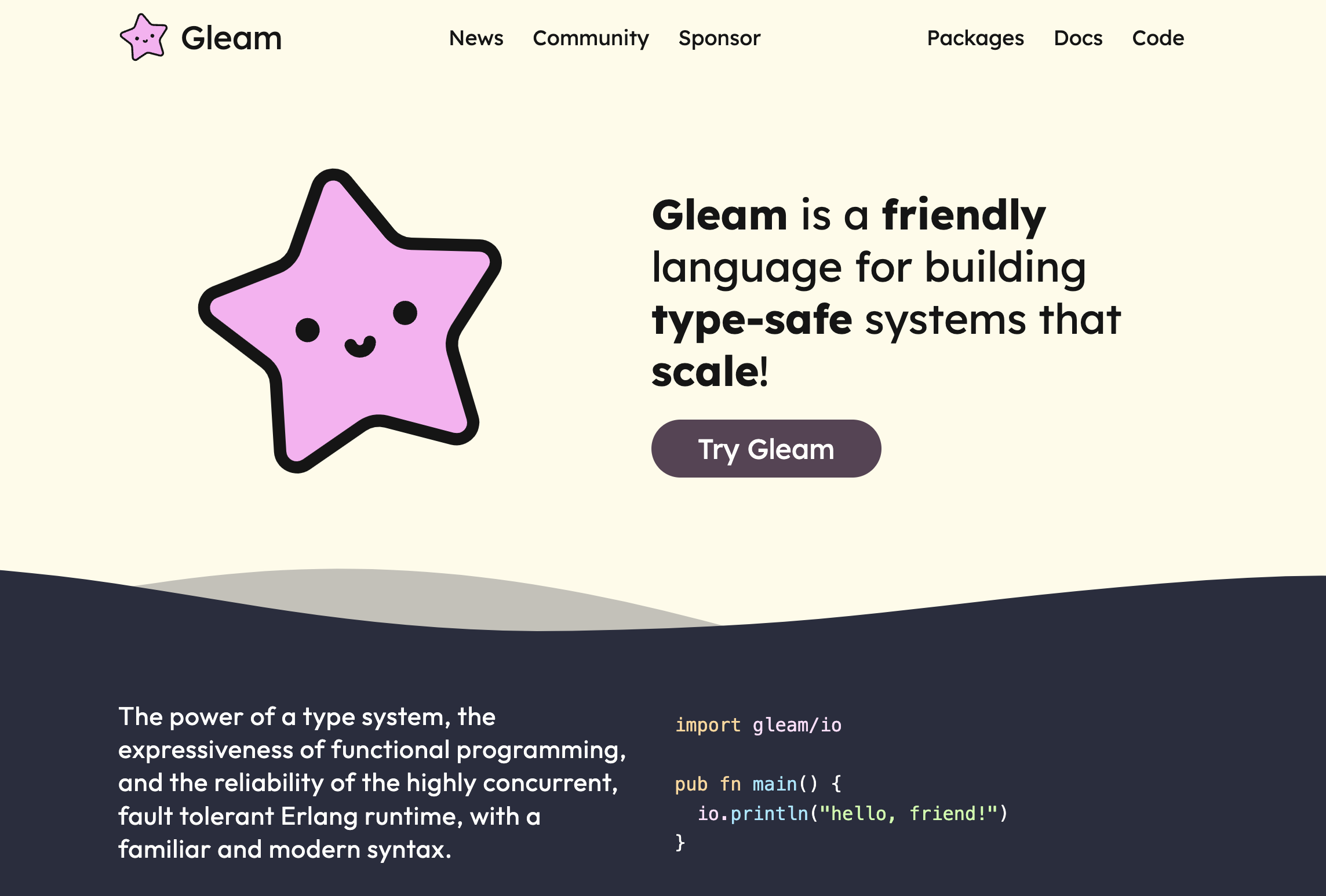Open the News page
Image resolution: width=1326 pixels, height=896 pixels.
pyautogui.click(x=476, y=38)
